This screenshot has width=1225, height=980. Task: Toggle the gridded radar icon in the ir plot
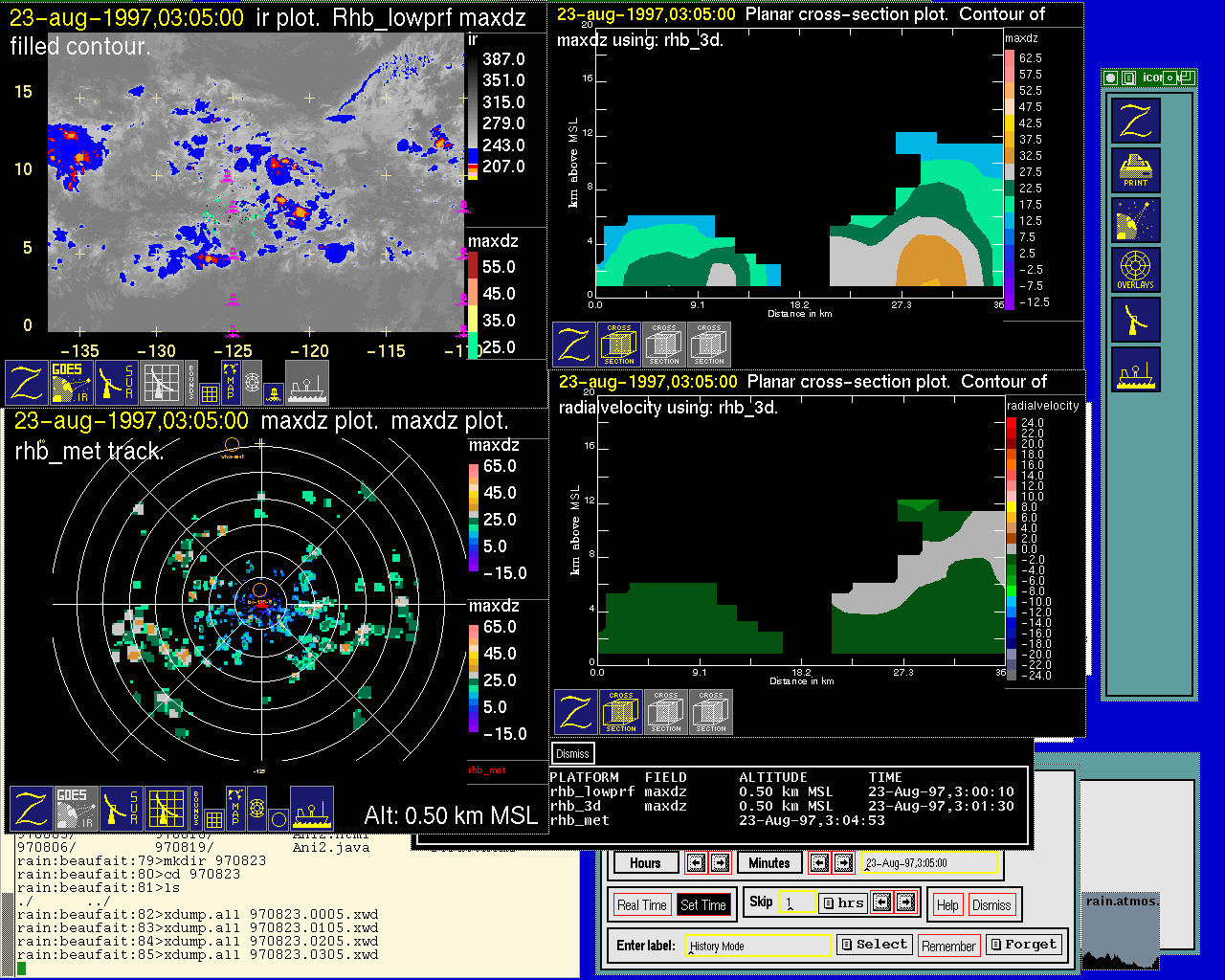point(161,382)
